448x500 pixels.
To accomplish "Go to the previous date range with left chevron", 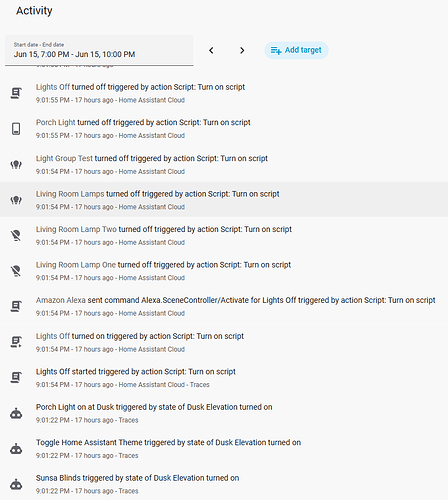I will point(211,50).
